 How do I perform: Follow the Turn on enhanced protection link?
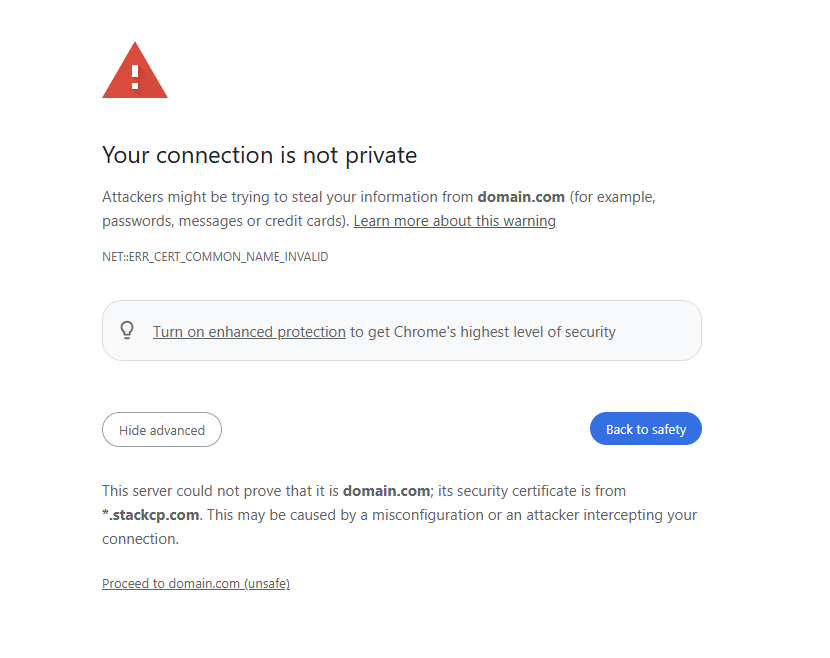[x=249, y=332]
